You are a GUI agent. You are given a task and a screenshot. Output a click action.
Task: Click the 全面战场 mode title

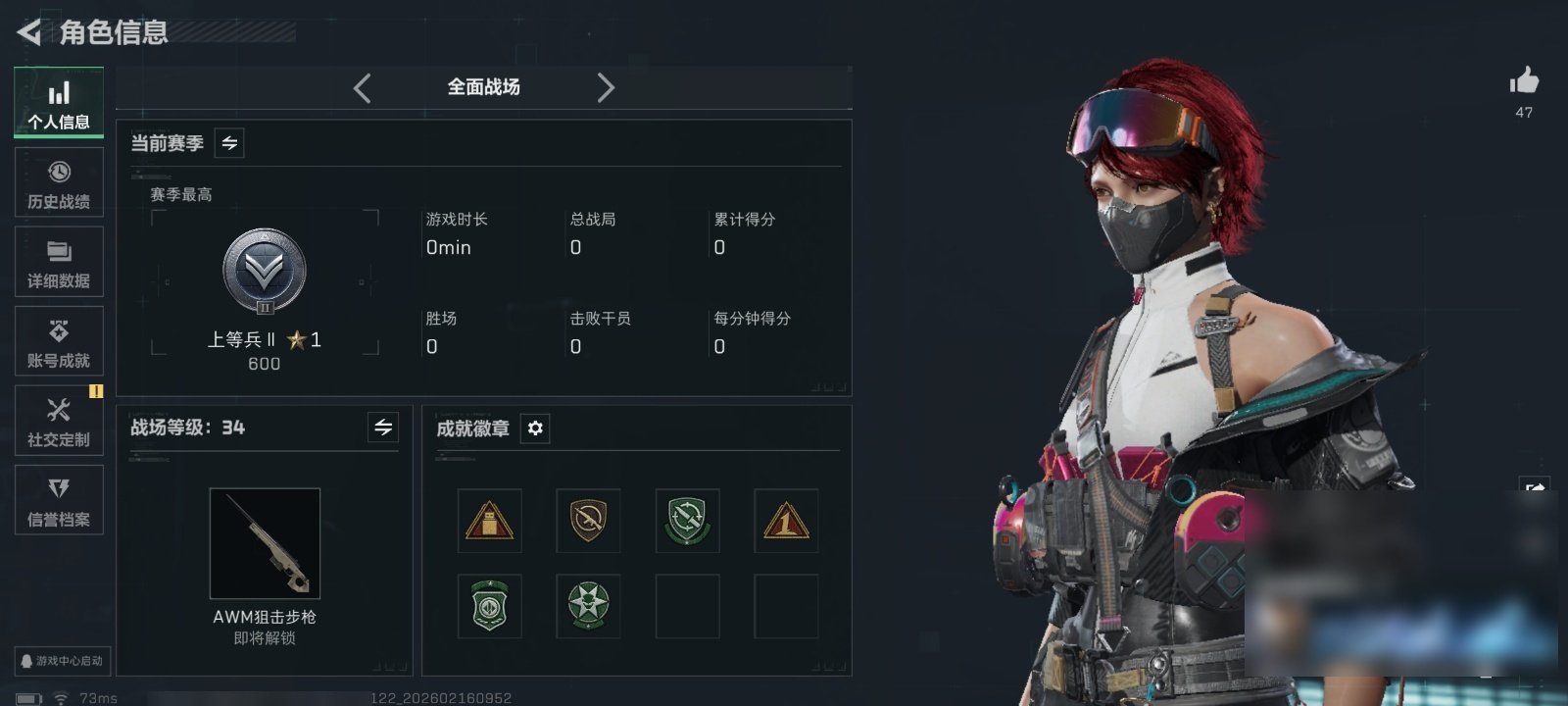click(484, 87)
